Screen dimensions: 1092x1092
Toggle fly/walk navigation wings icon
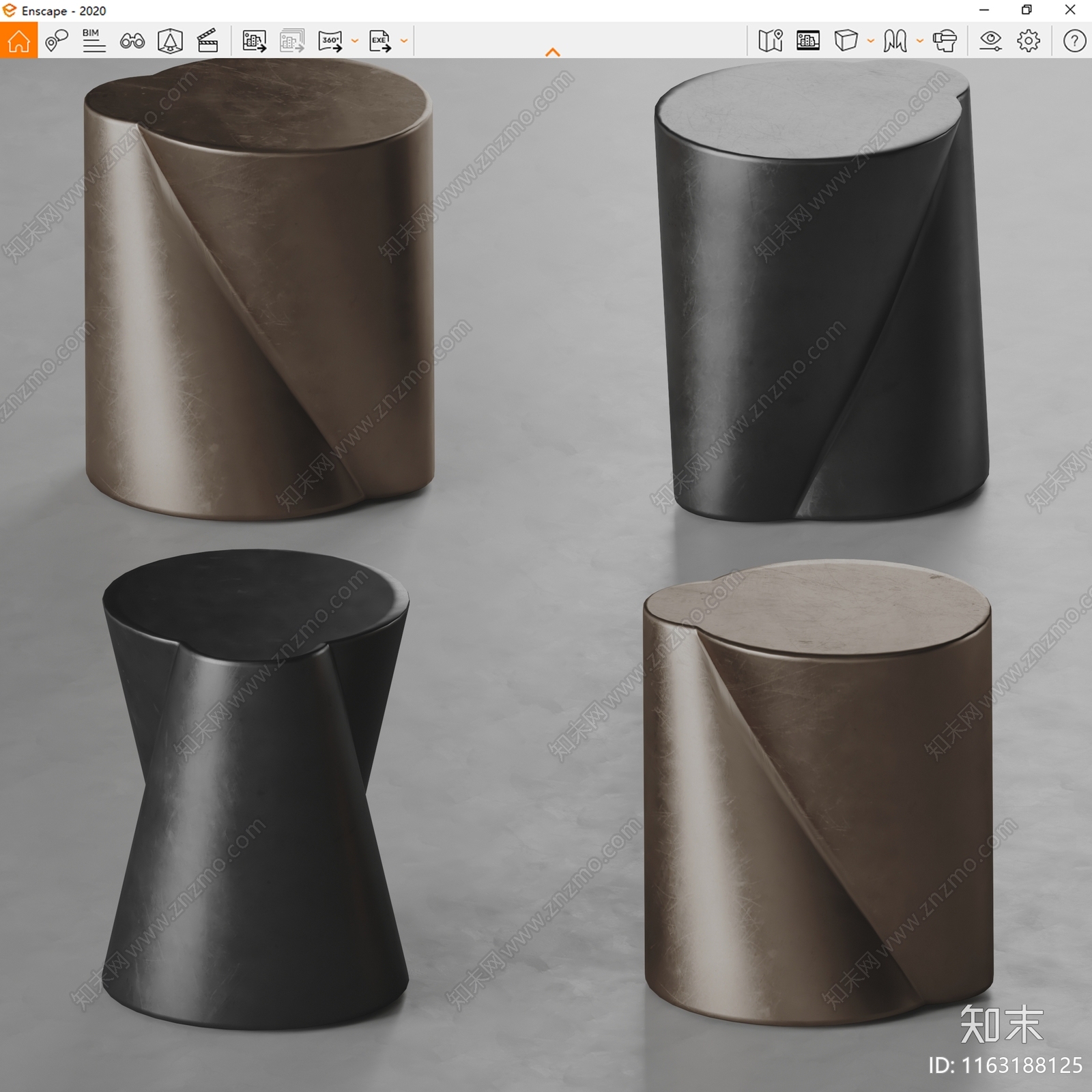tap(895, 41)
